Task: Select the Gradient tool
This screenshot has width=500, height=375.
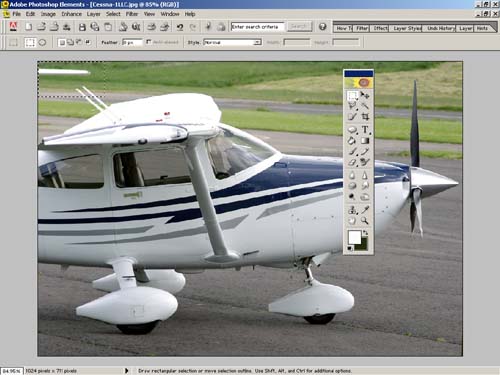Action: pos(365,140)
